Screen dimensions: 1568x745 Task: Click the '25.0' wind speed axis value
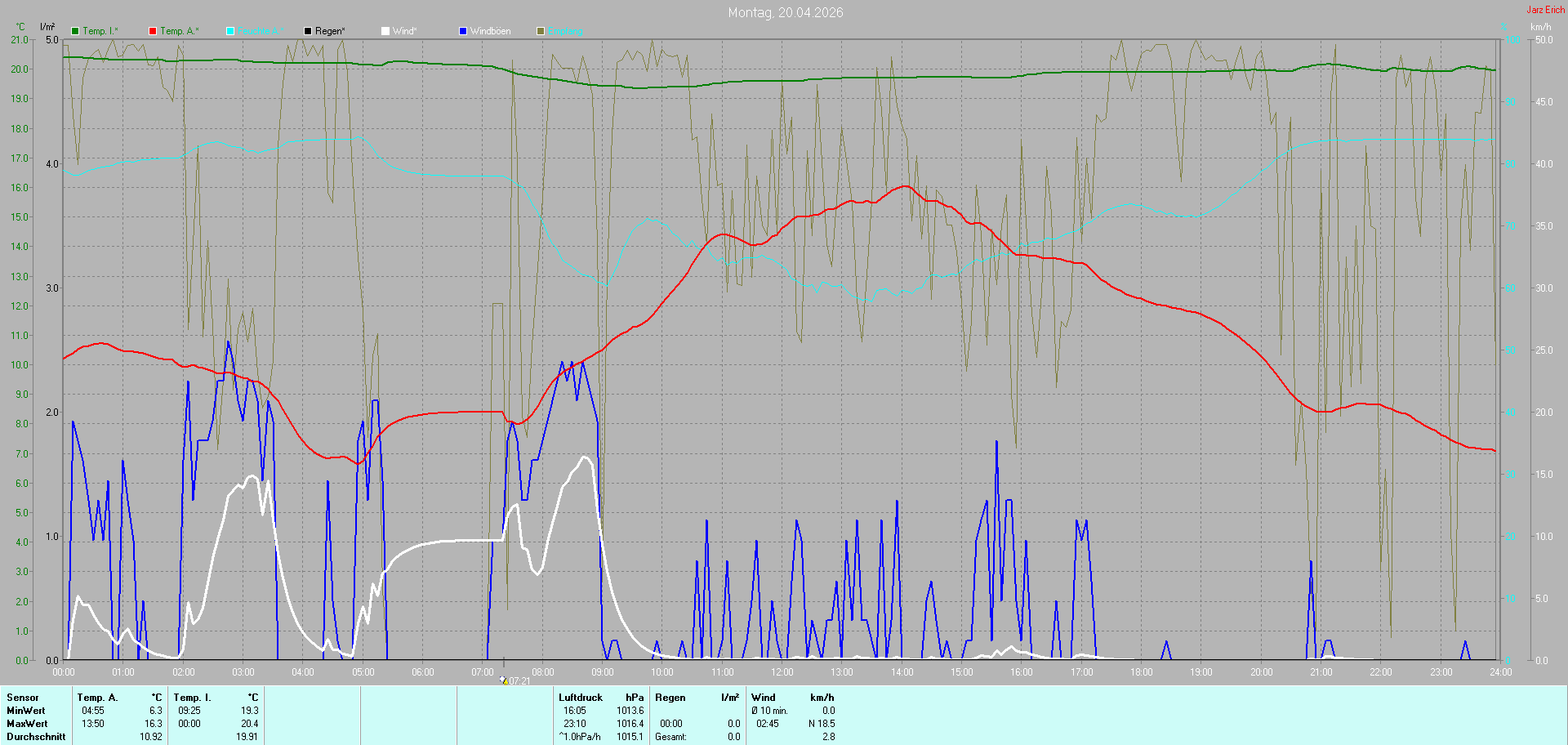[1544, 350]
